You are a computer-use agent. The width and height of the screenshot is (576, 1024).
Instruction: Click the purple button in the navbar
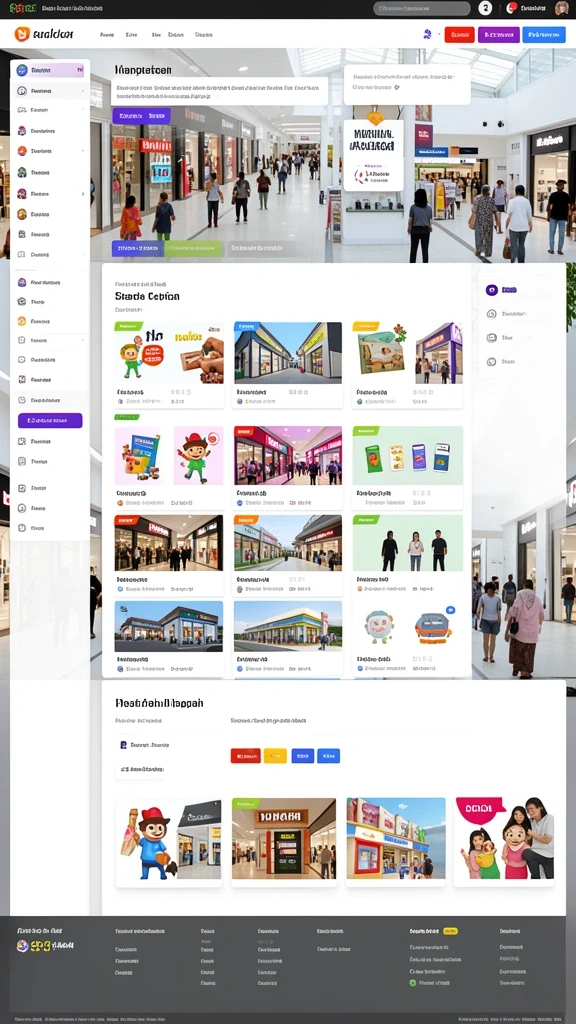[x=498, y=35]
